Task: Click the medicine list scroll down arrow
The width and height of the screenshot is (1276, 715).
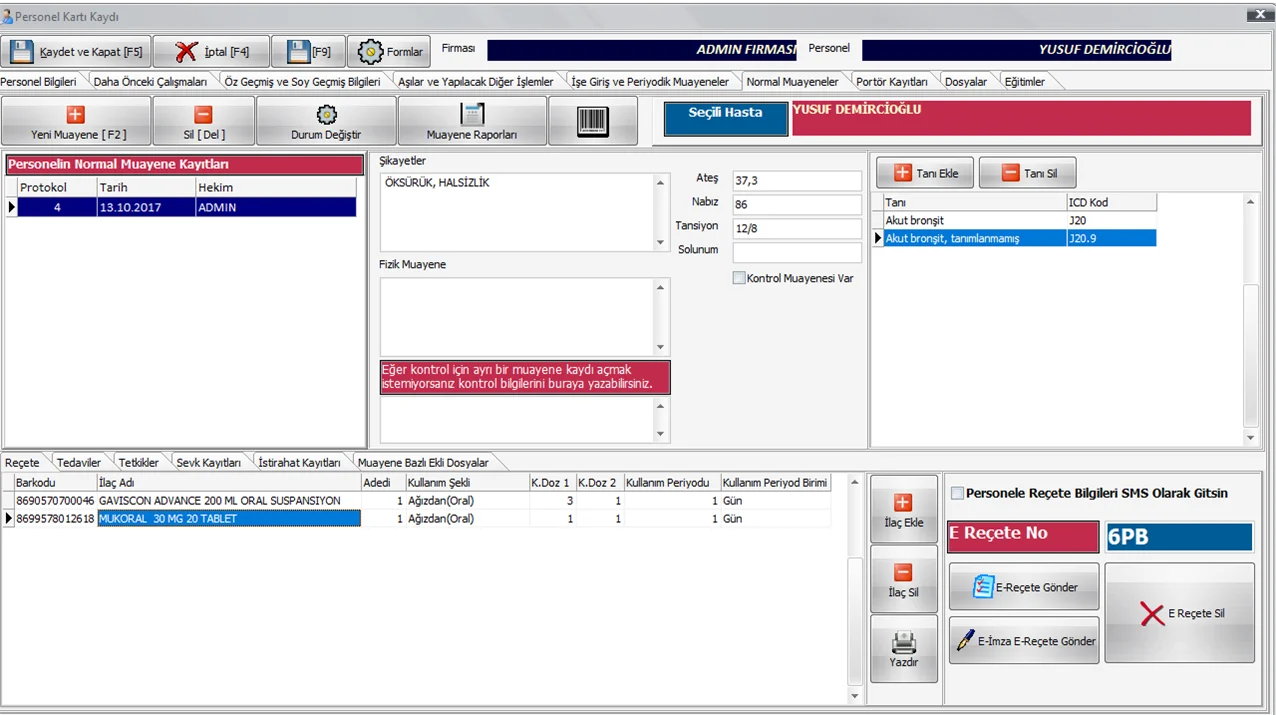Action: (854, 696)
